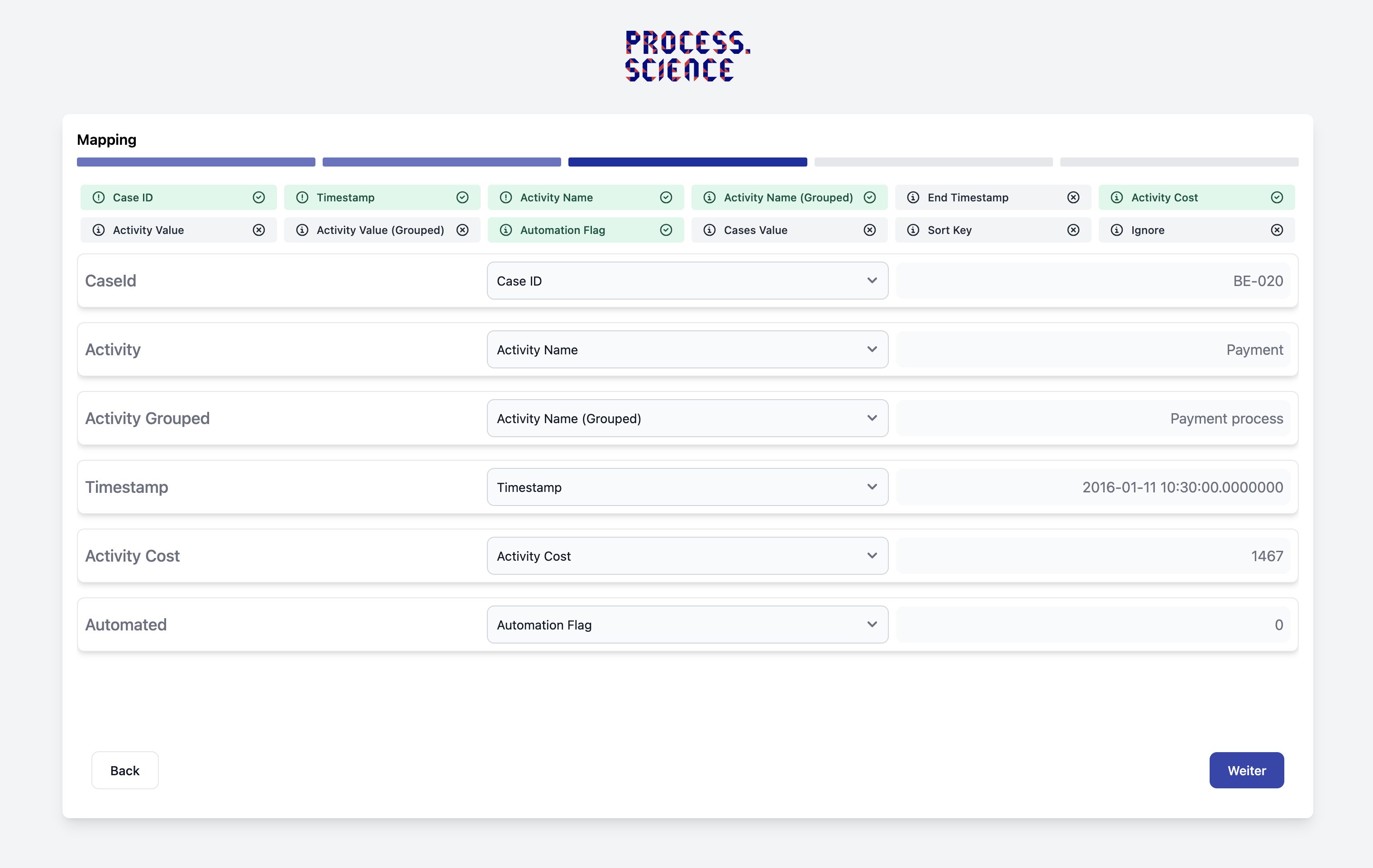This screenshot has height=868, width=1373.
Task: Click the 2016-01-11 timestamp sample value
Action: (x=1093, y=487)
